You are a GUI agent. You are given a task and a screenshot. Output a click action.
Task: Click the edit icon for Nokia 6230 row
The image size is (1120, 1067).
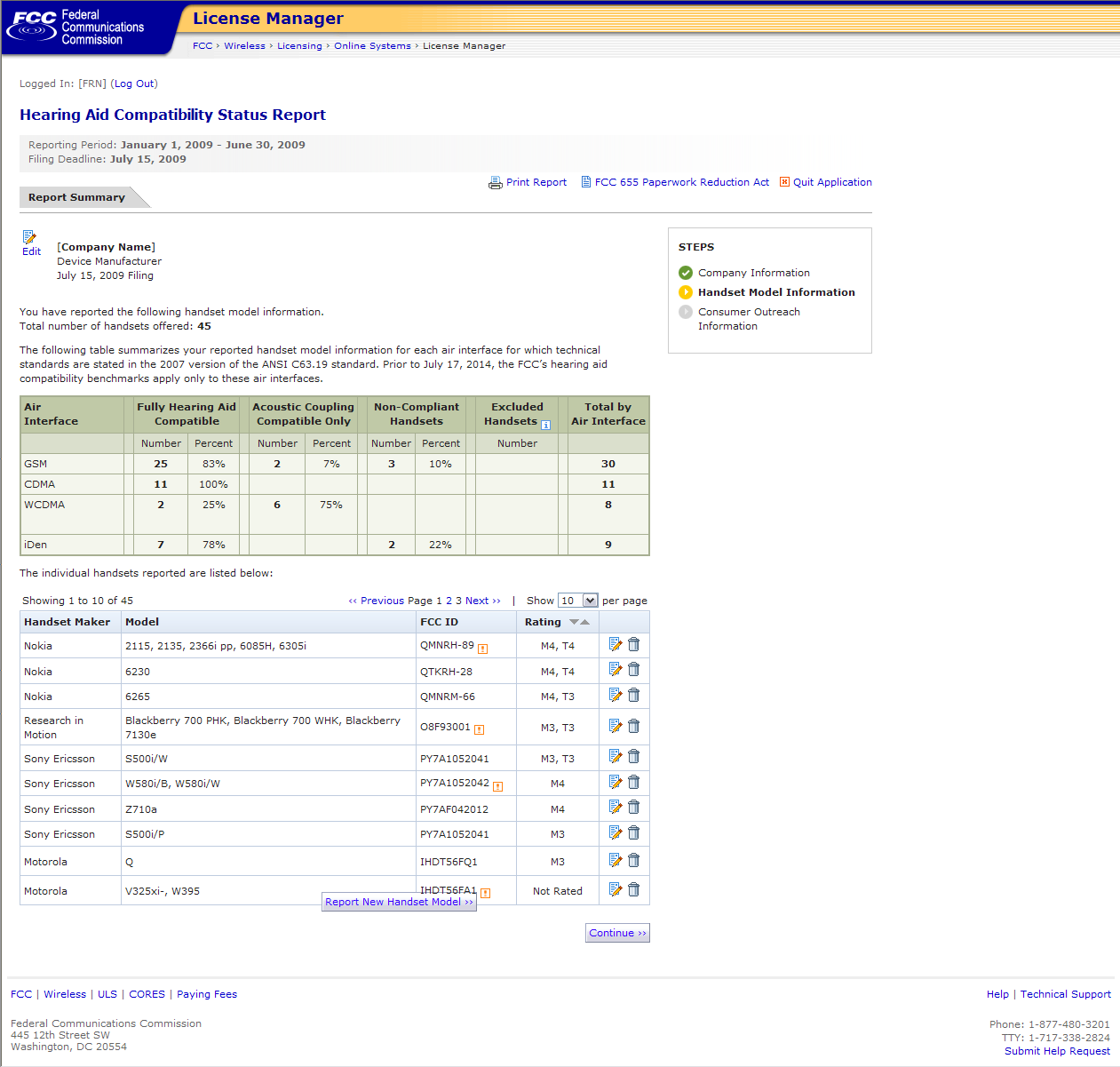[x=616, y=670]
